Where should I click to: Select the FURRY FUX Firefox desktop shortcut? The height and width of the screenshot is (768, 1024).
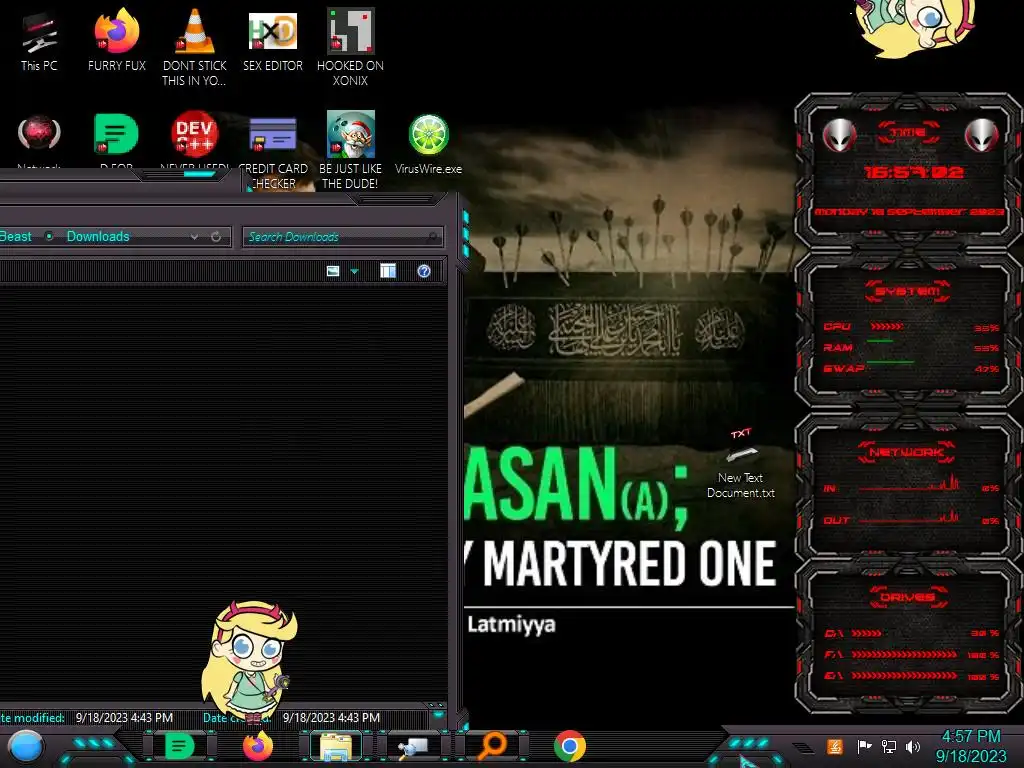click(117, 40)
